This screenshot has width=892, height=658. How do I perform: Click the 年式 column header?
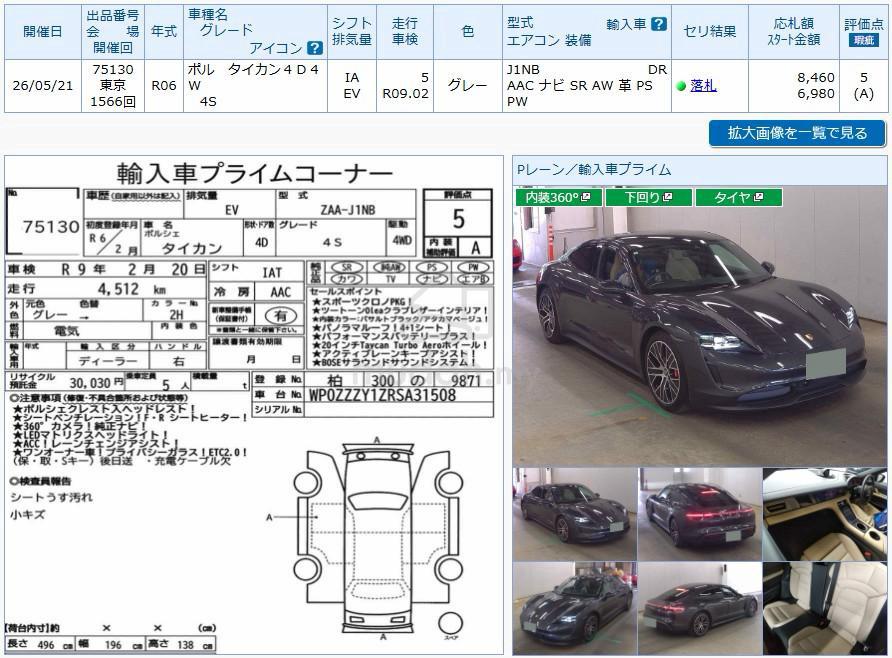(164, 32)
